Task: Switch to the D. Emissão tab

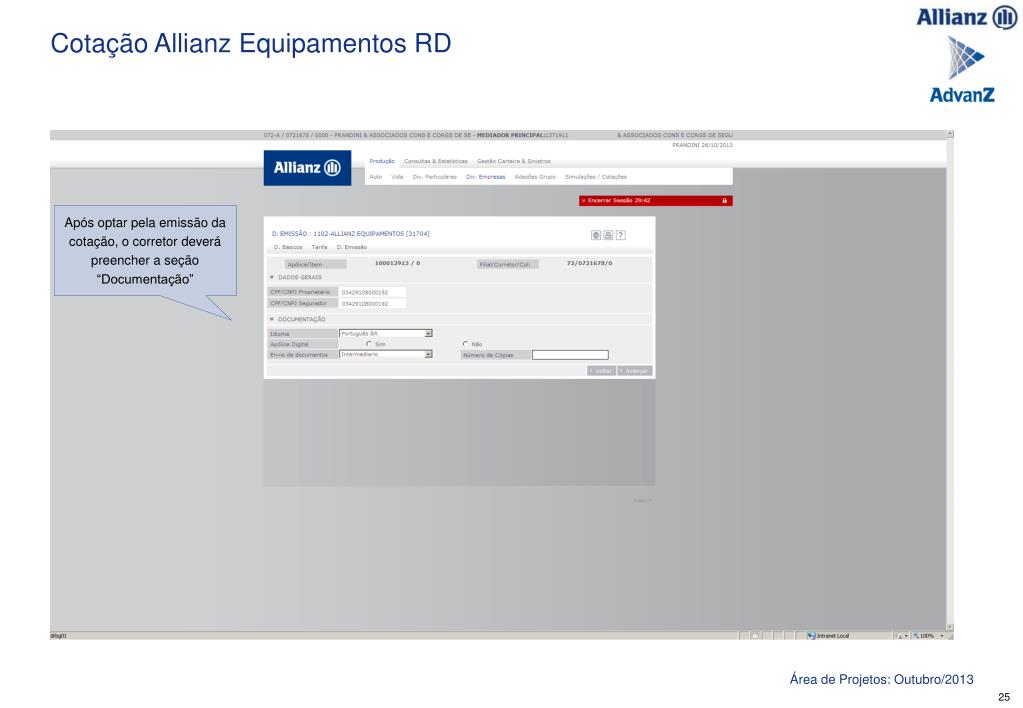Action: [352, 247]
